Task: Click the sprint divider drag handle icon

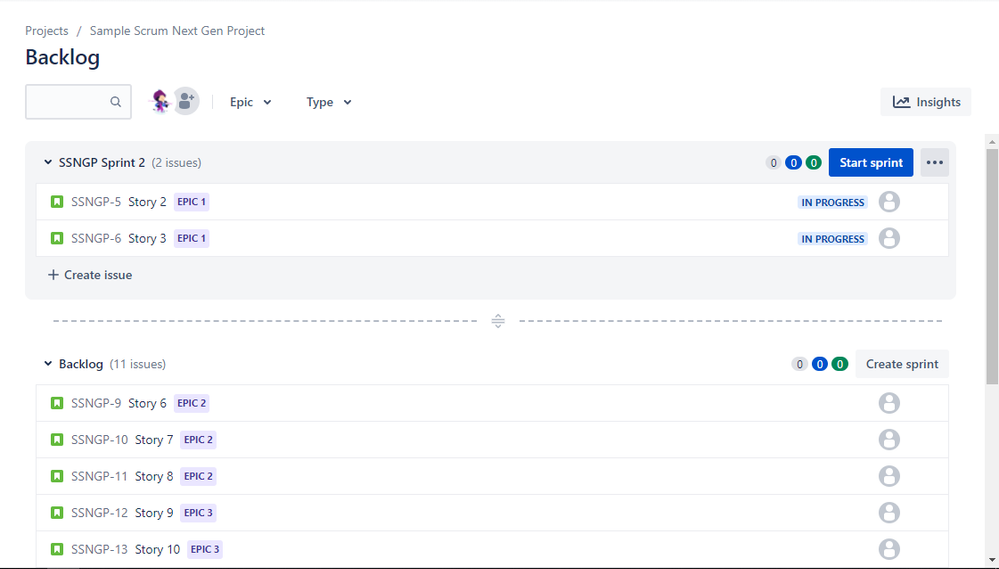Action: 498,321
